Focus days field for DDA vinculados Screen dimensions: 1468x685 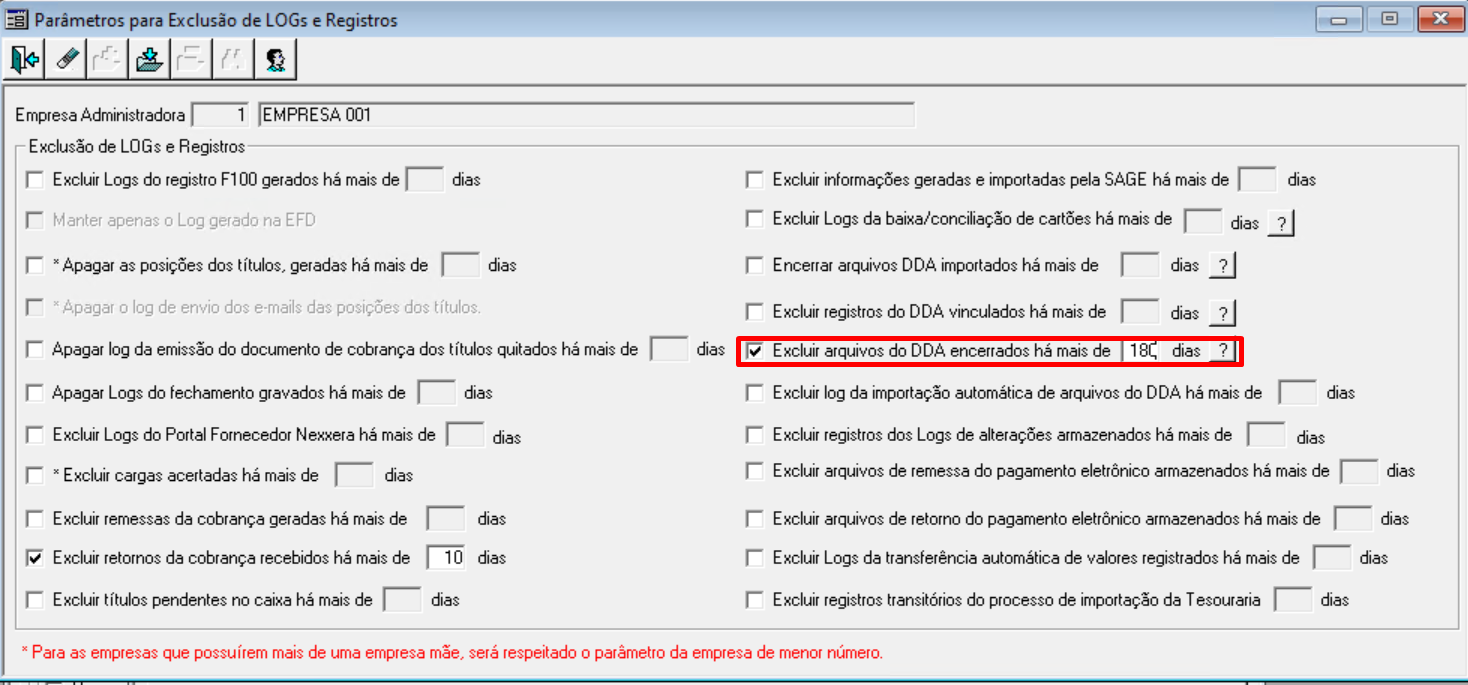[x=1140, y=312]
